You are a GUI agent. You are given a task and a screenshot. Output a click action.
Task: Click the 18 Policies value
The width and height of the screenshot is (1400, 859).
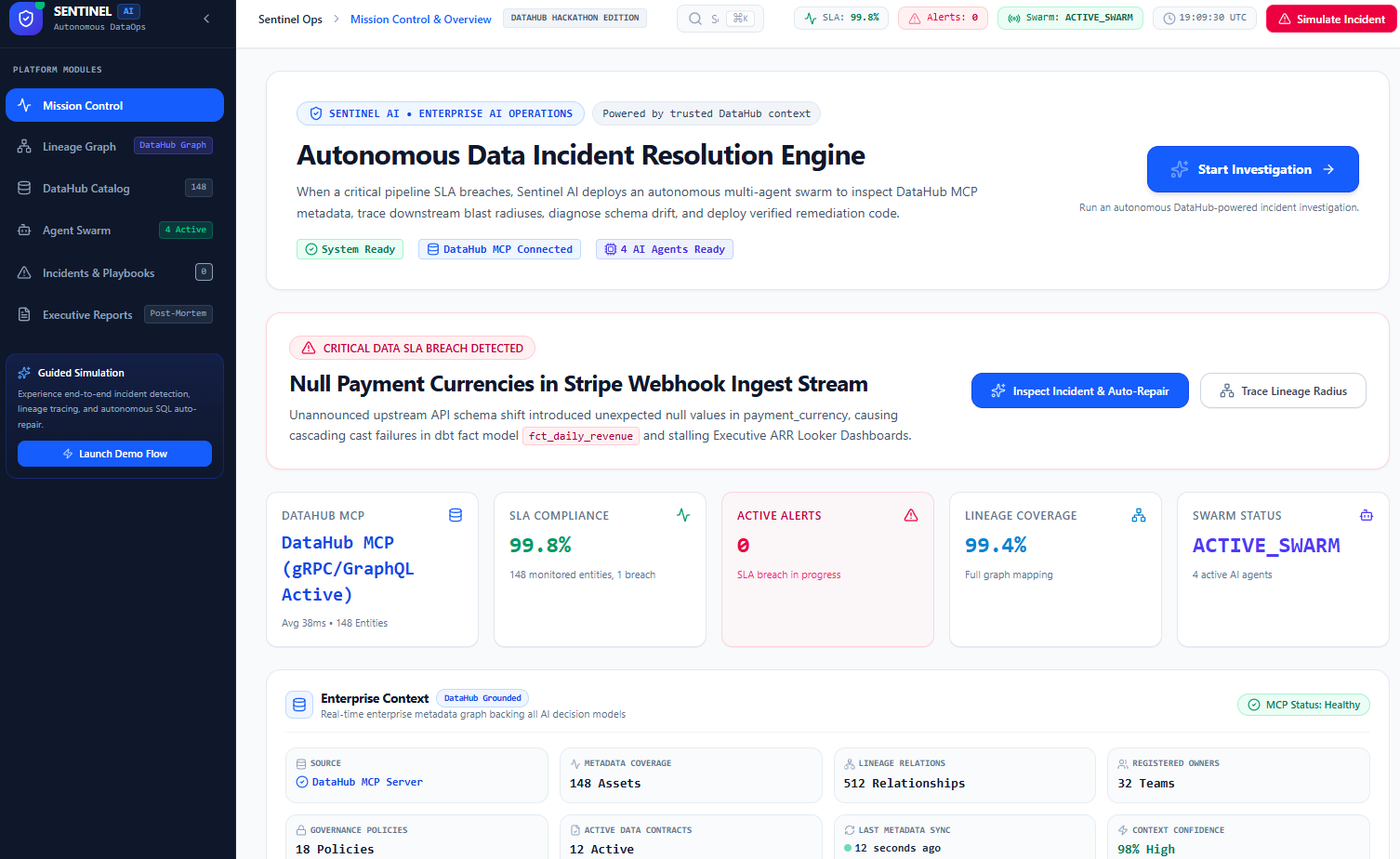coord(335,849)
